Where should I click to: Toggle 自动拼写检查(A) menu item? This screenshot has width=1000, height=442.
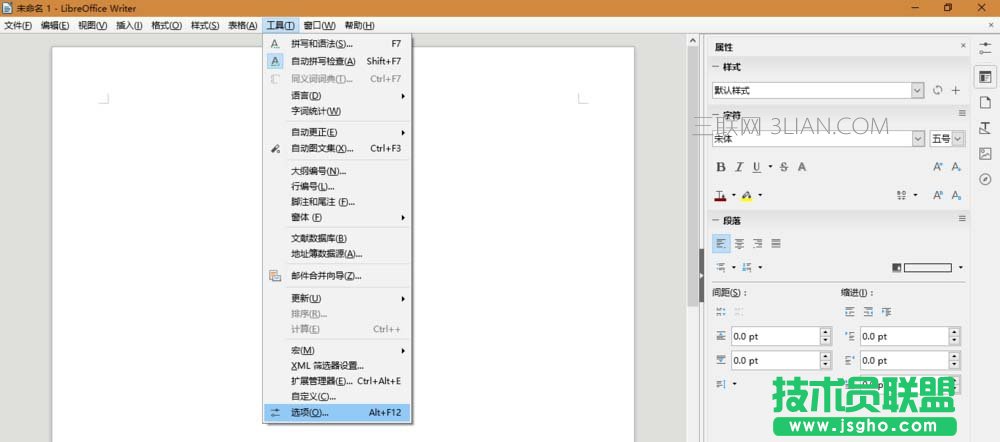click(x=337, y=61)
